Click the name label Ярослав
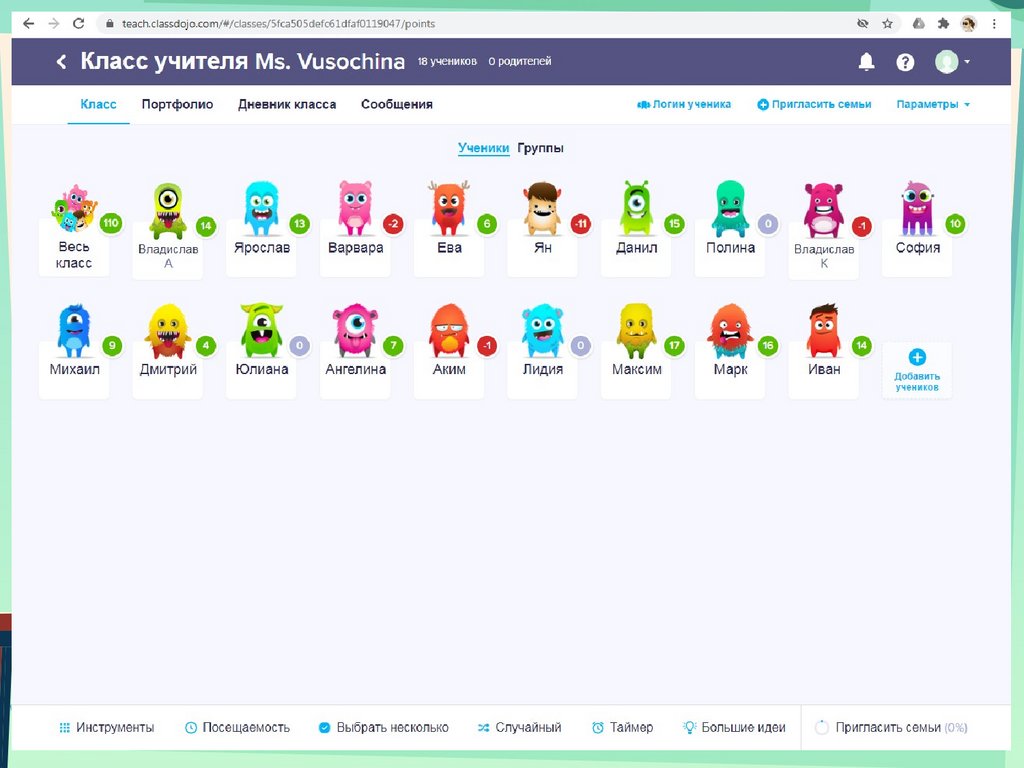The image size is (1024, 768). [x=261, y=248]
